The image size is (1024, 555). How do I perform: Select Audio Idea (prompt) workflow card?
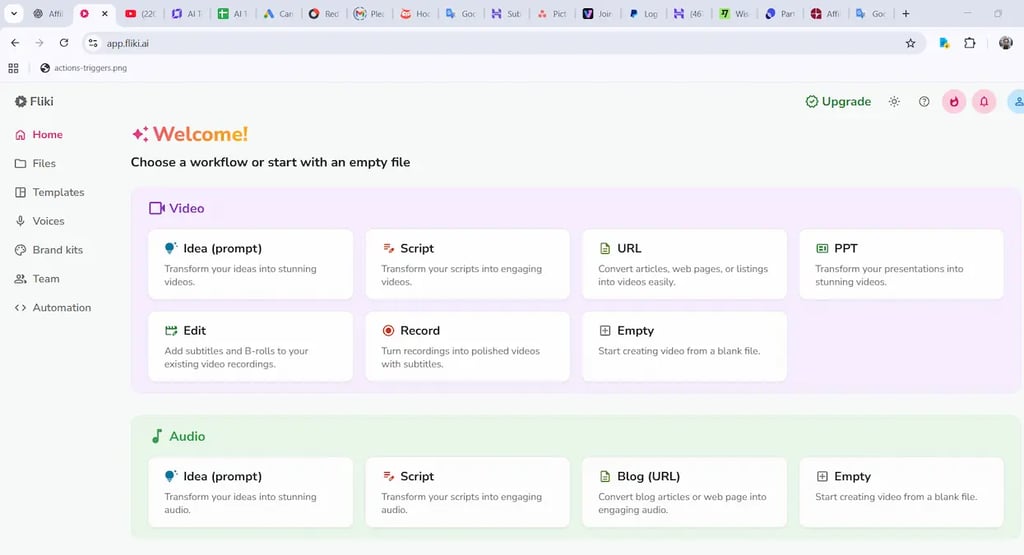[251, 492]
